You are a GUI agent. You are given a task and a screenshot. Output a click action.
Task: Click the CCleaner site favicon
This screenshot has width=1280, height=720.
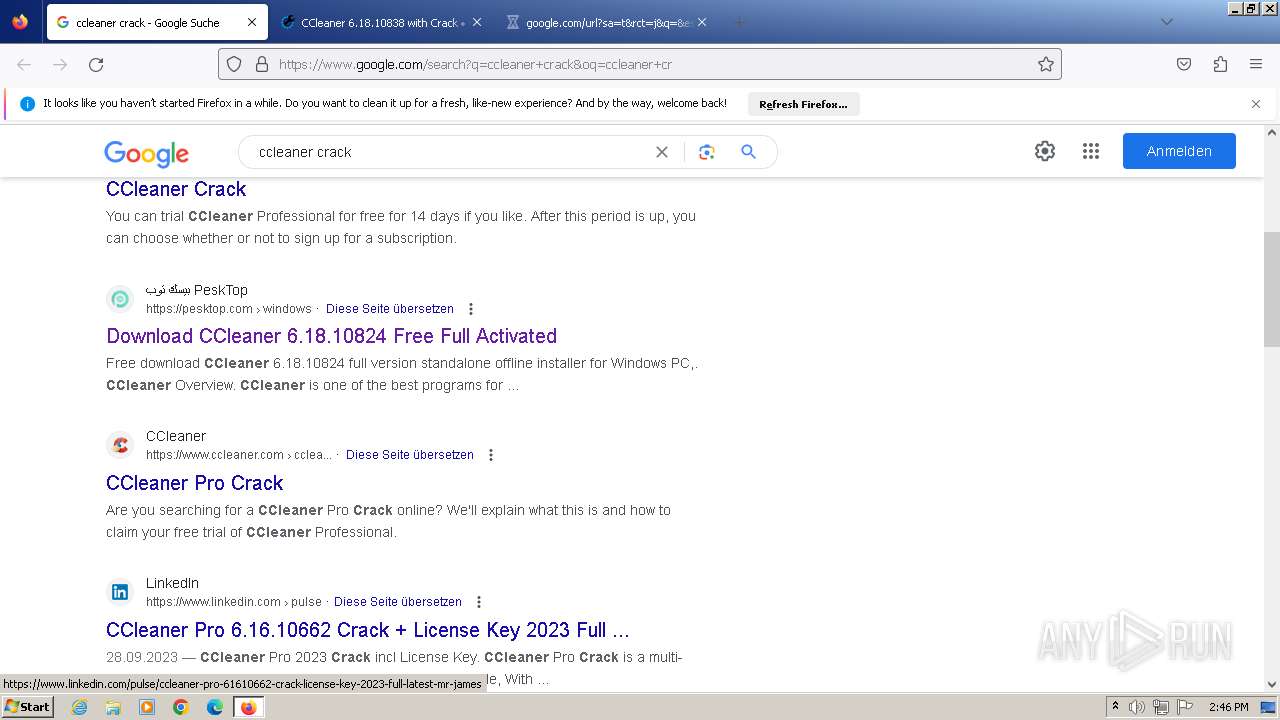point(120,445)
